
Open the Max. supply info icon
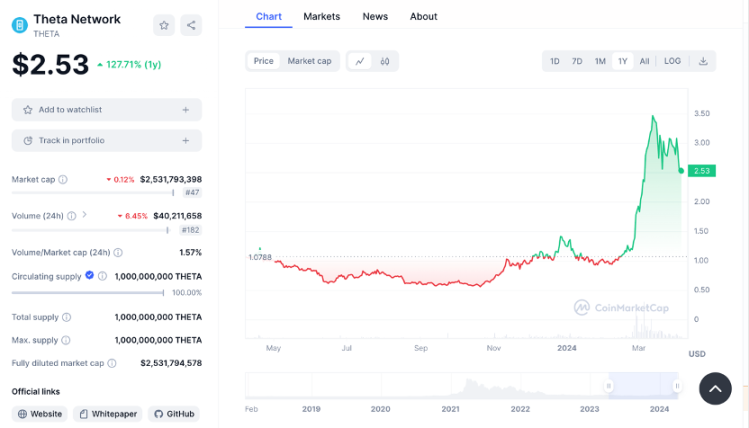66,340
